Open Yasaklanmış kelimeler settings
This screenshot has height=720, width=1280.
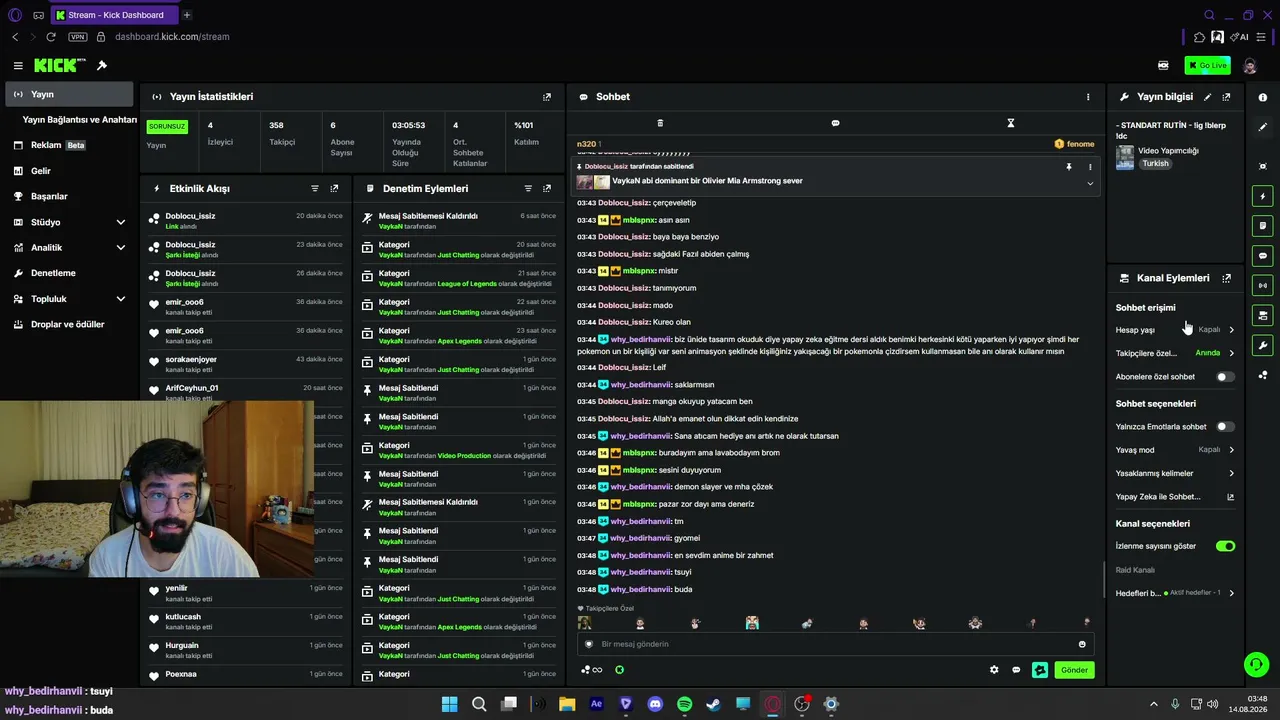pos(1175,473)
